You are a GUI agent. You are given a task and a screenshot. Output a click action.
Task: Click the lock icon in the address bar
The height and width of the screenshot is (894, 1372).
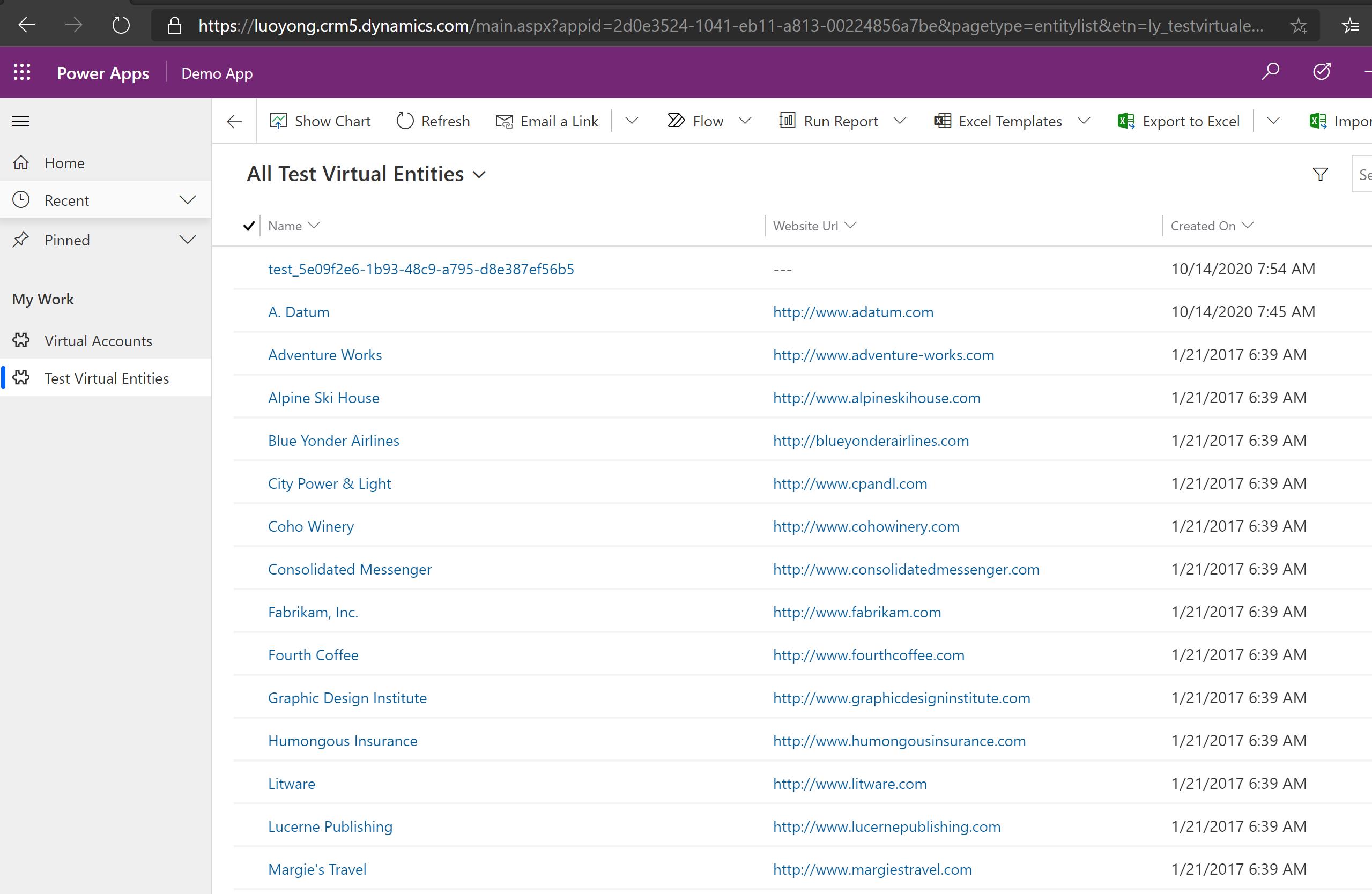[174, 25]
